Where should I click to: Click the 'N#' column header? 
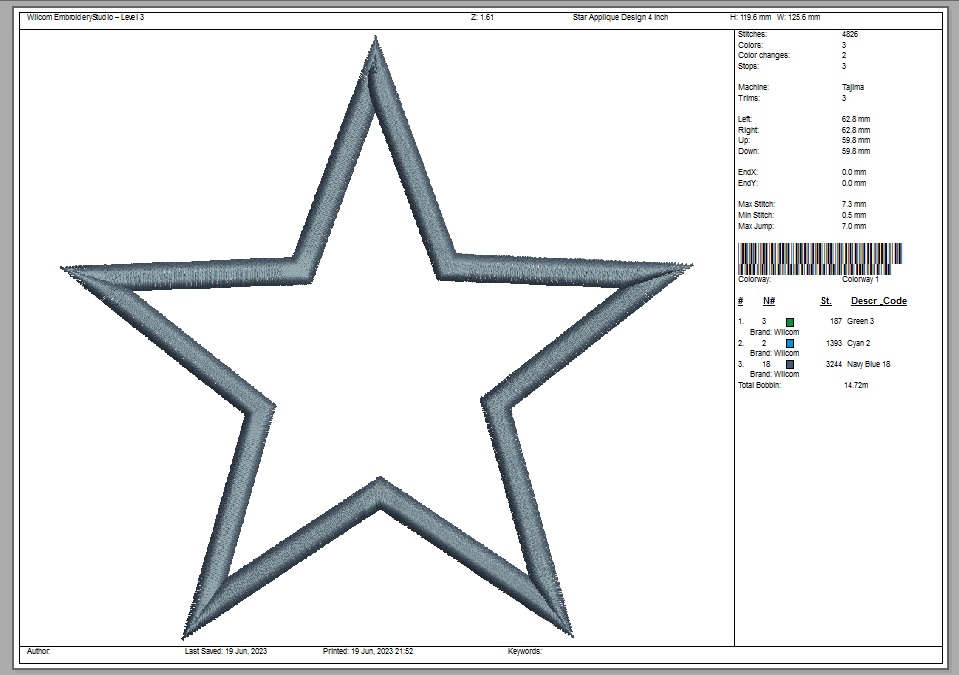(x=769, y=301)
